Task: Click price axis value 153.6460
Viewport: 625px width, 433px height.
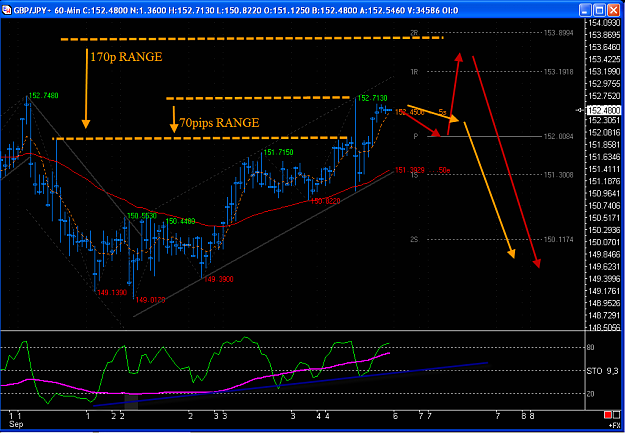Action: click(603, 47)
